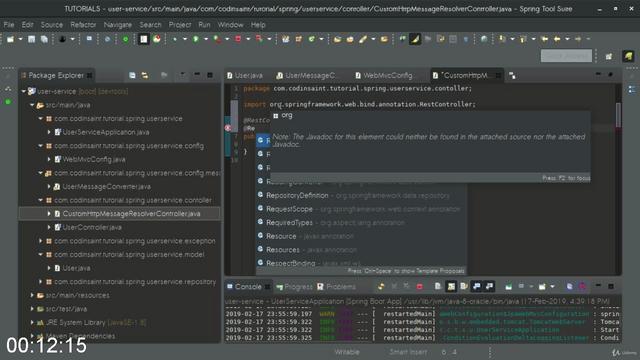640x360 pixels.
Task: Click the Debug bug icon in toolbar
Action: click(174, 39)
